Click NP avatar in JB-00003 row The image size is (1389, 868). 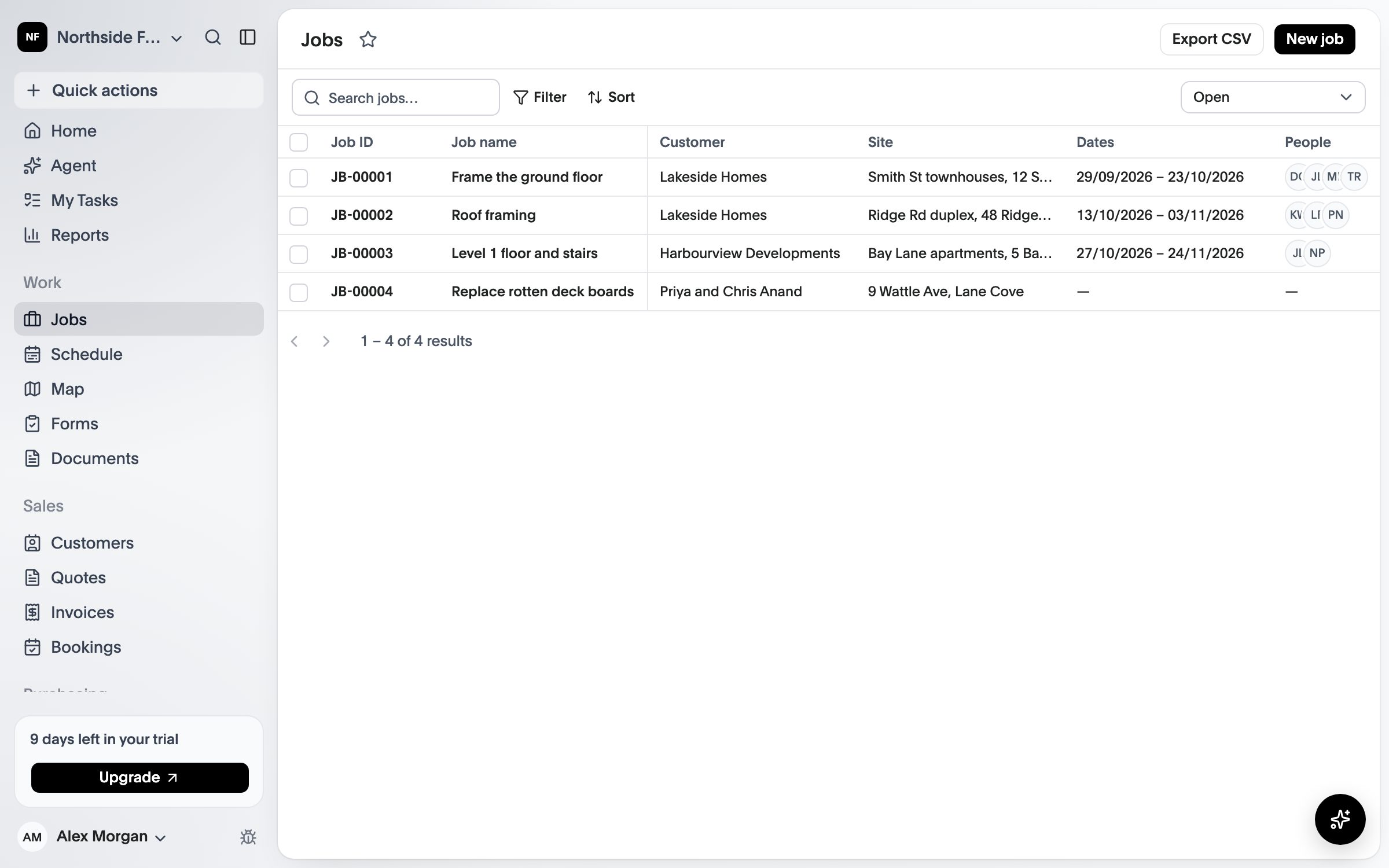[1317, 253]
